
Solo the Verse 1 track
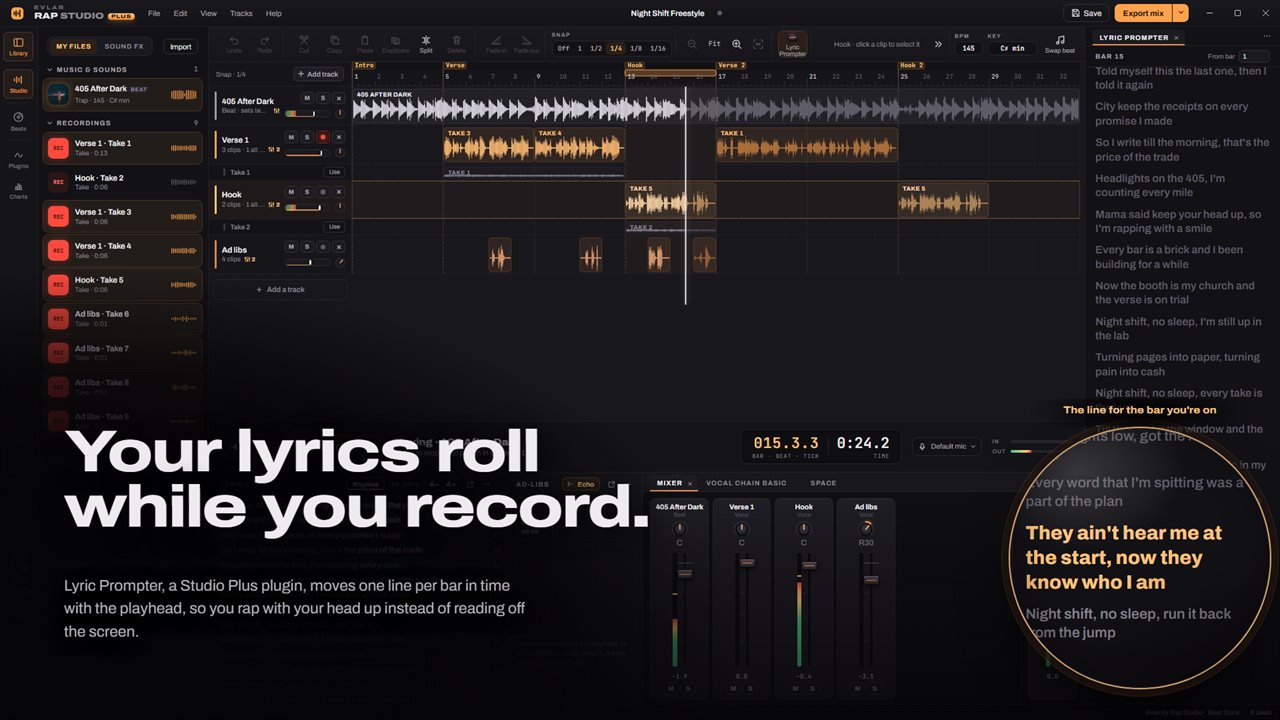[x=306, y=137]
